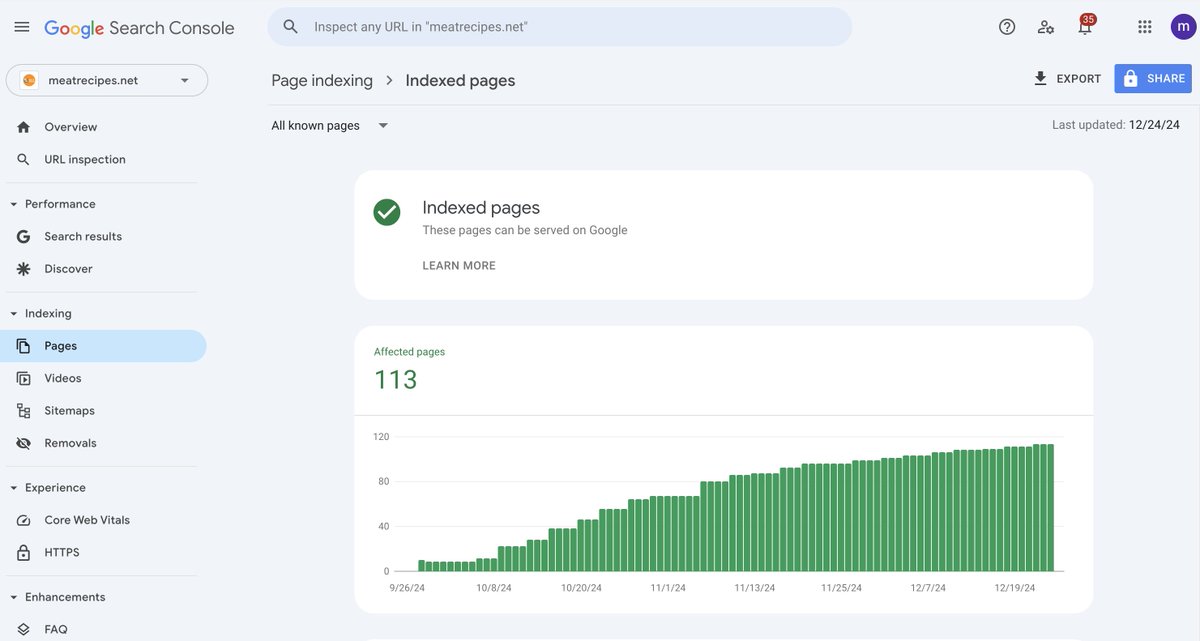The height and width of the screenshot is (641, 1200).
Task: Open Core Web Vitals report
Action: tap(87, 519)
